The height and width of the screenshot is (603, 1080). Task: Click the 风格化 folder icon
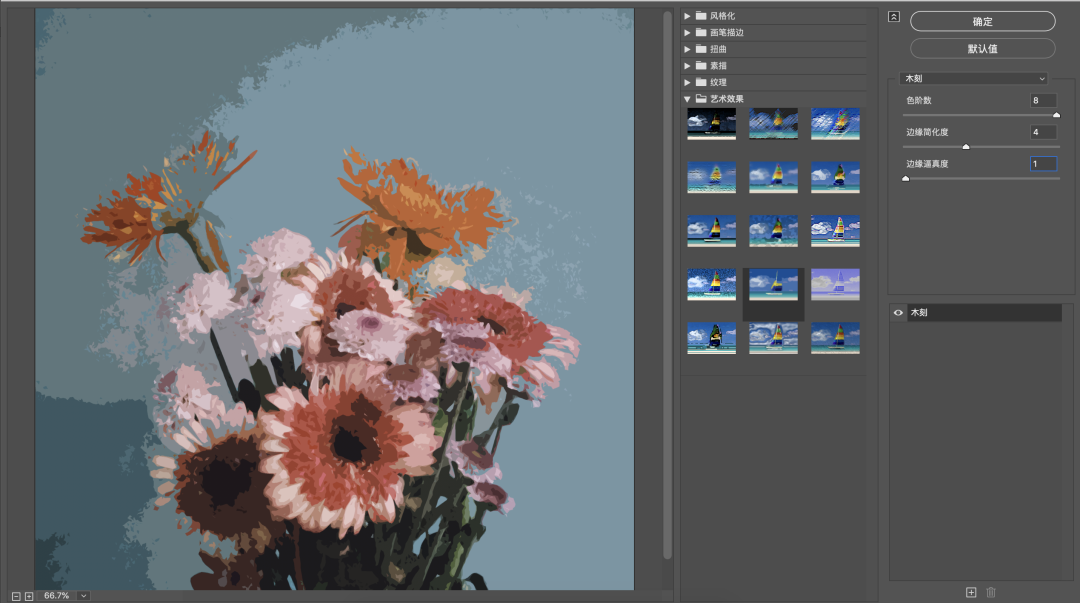pyautogui.click(x=701, y=16)
